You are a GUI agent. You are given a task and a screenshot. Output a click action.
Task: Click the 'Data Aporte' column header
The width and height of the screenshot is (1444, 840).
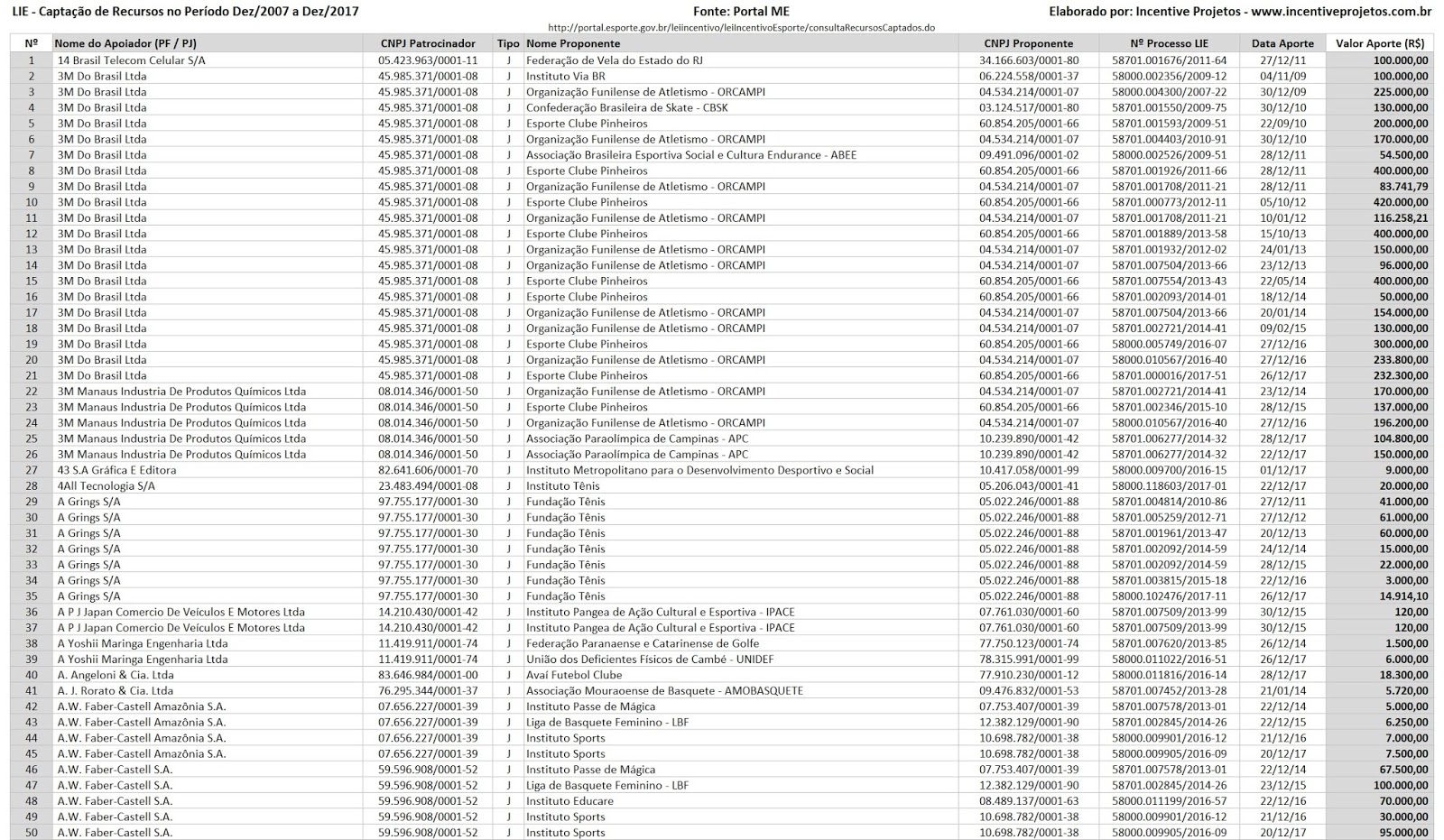(1282, 43)
